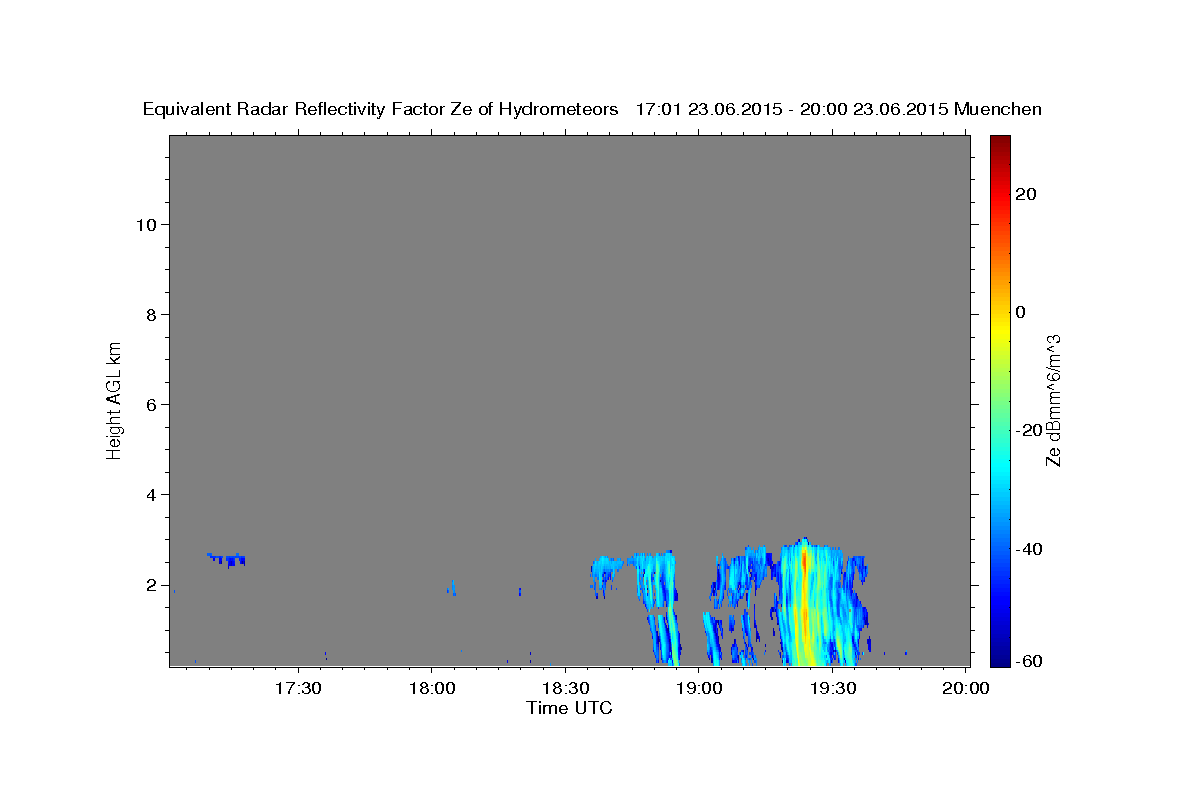Click the colorbar label '-60'
The height and width of the screenshot is (800, 1200).
pyautogui.click(x=1028, y=660)
